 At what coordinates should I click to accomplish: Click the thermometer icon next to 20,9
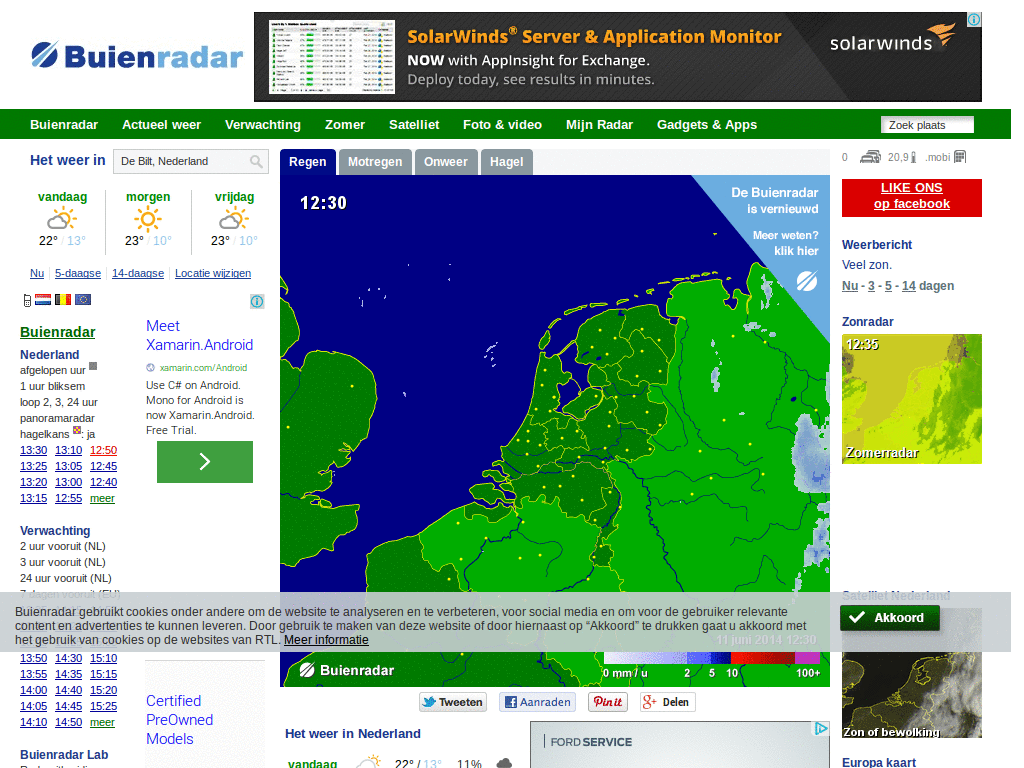tap(913, 157)
